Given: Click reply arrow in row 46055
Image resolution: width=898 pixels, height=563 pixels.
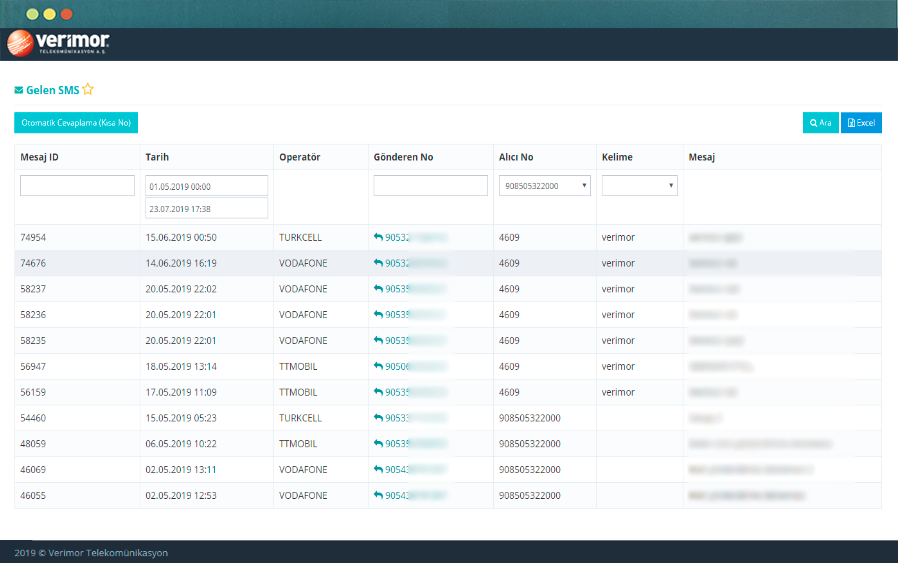Looking at the screenshot, I should point(378,495).
